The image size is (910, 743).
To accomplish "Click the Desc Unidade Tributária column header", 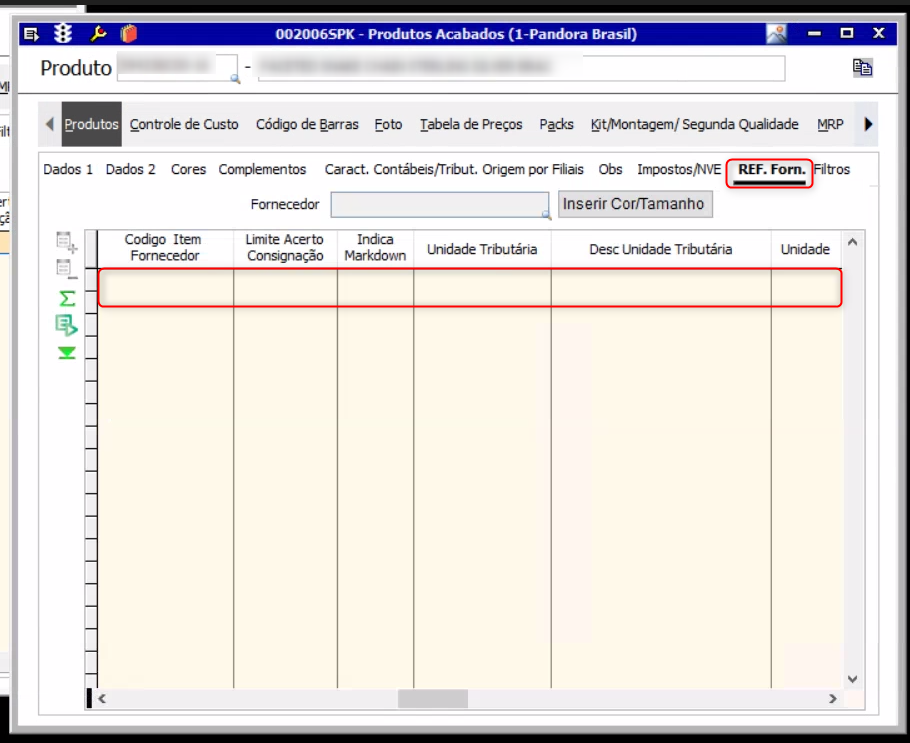I will 661,249.
